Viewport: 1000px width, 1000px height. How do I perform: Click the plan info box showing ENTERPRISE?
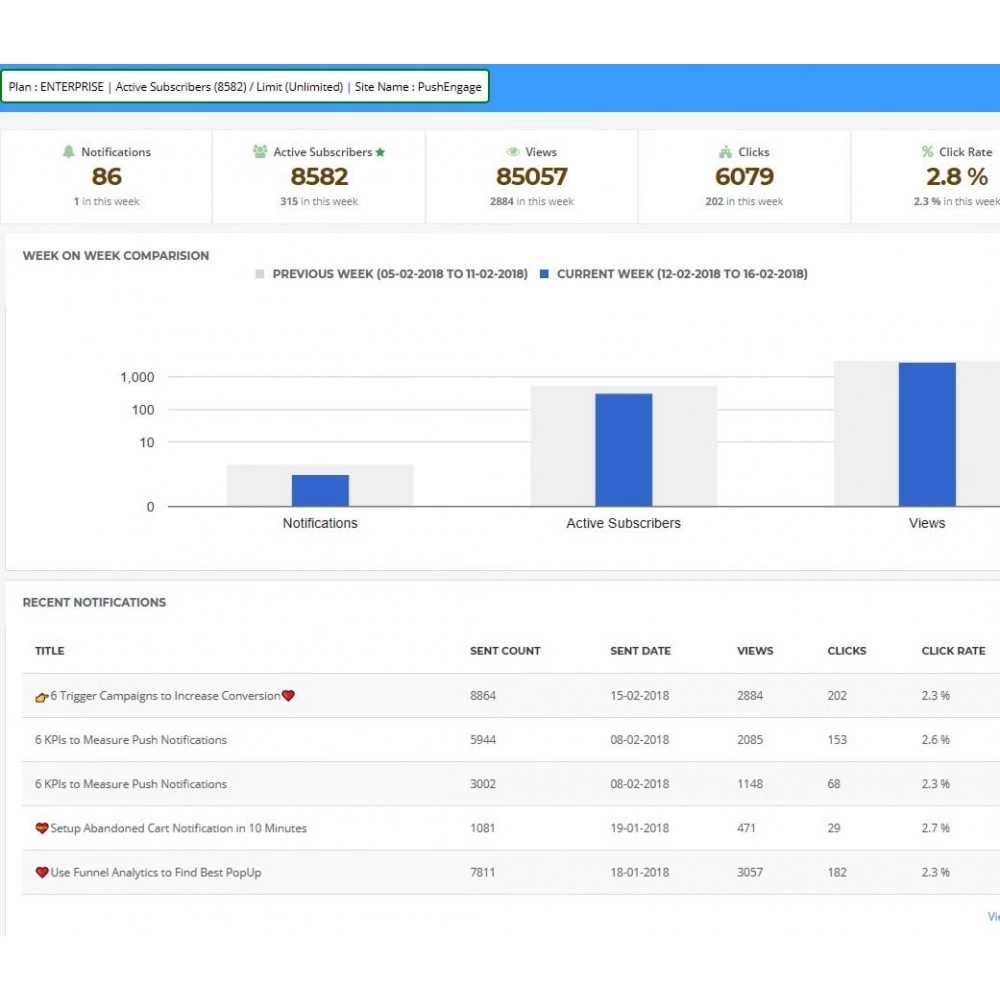click(245, 86)
